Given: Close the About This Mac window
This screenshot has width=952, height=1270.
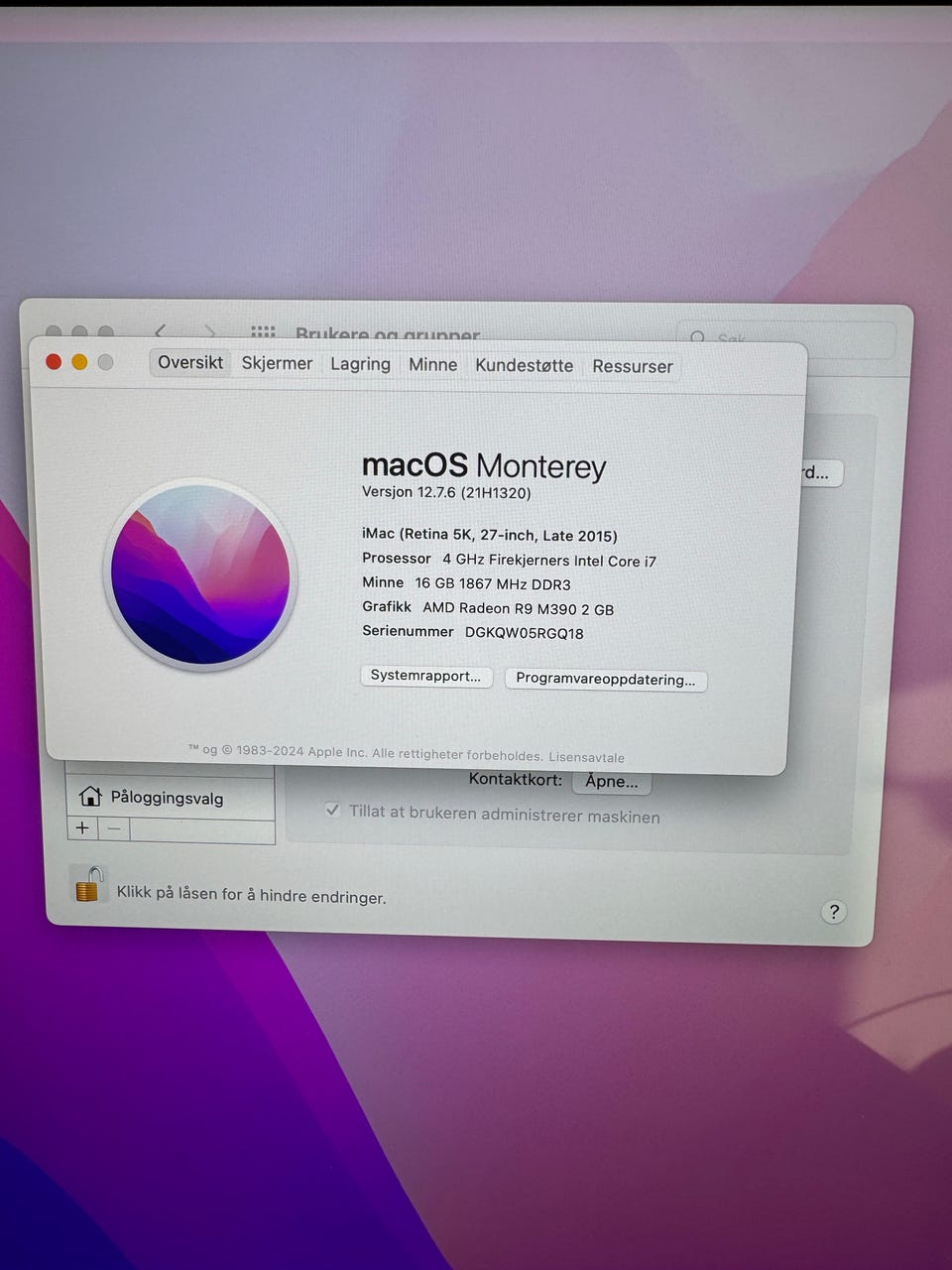Looking at the screenshot, I should 55,362.
